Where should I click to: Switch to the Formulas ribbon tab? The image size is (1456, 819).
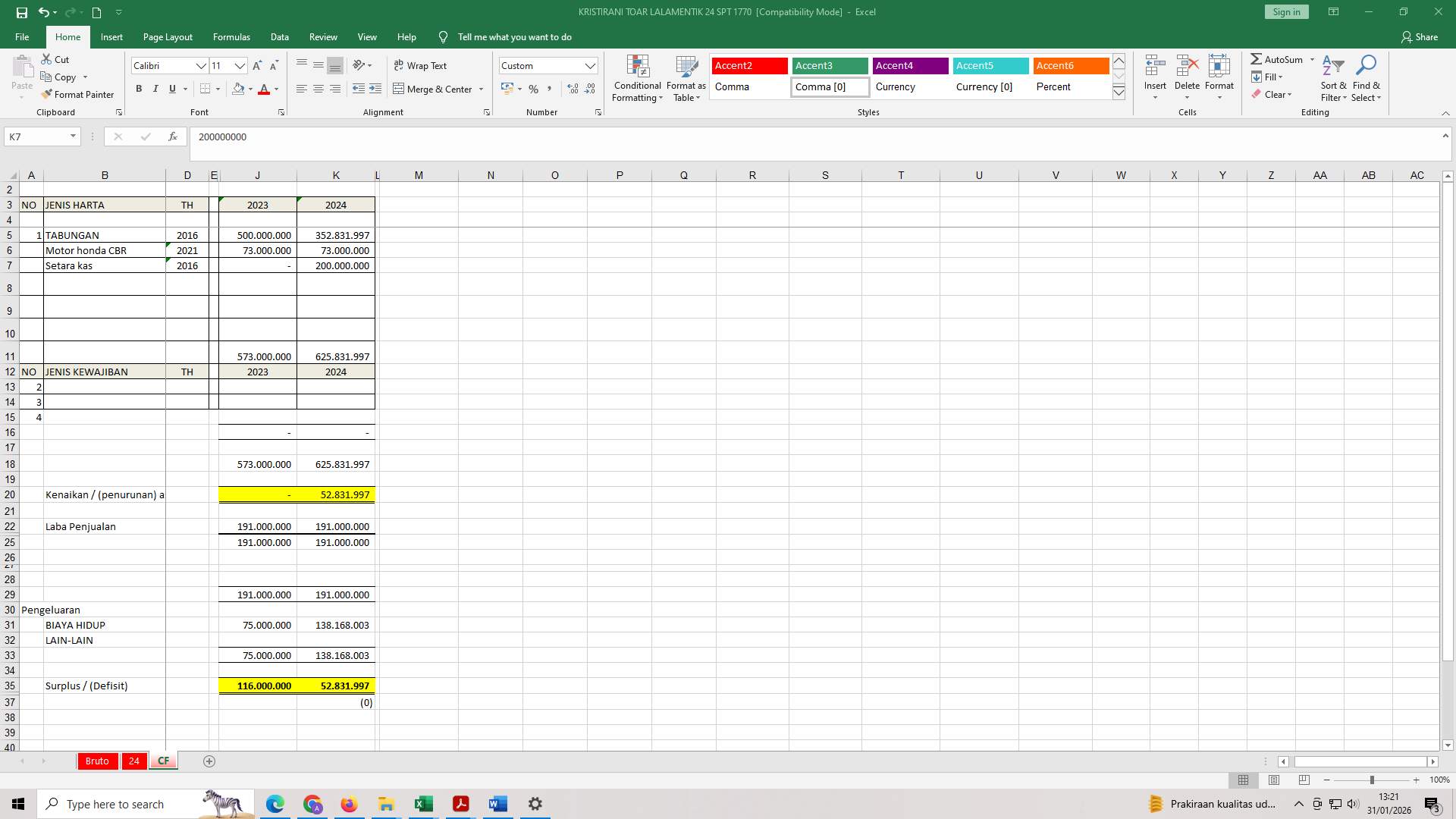tap(231, 36)
